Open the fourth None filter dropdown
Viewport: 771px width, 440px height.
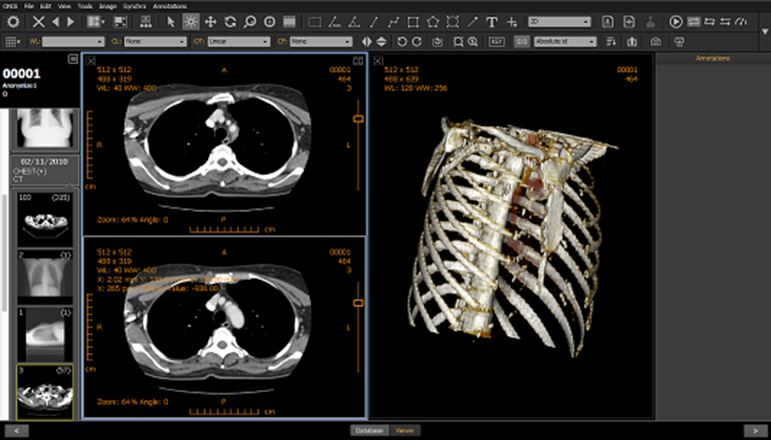322,42
